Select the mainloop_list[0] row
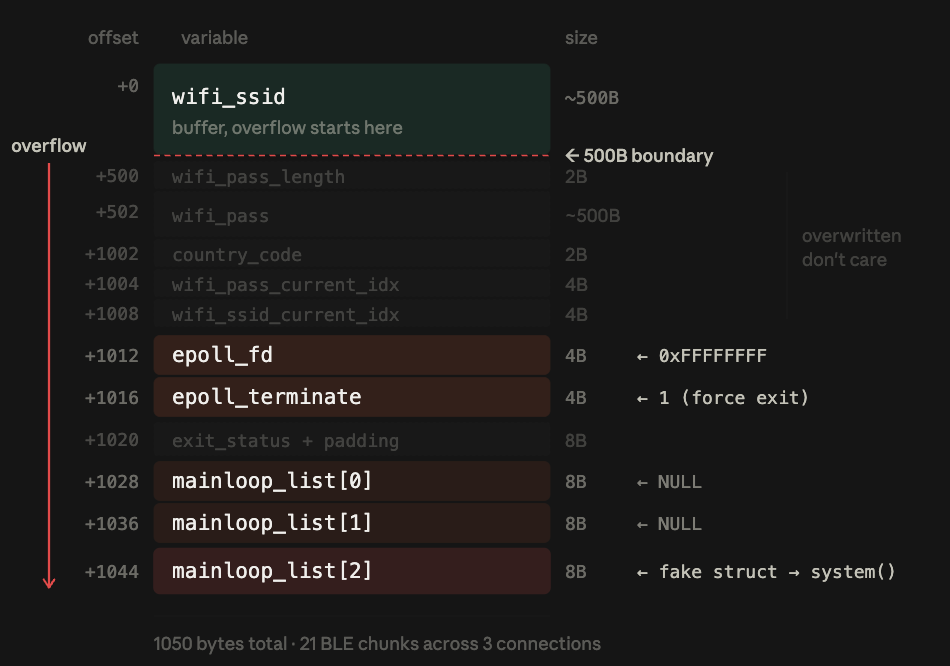This screenshot has height=666, width=950. click(352, 481)
